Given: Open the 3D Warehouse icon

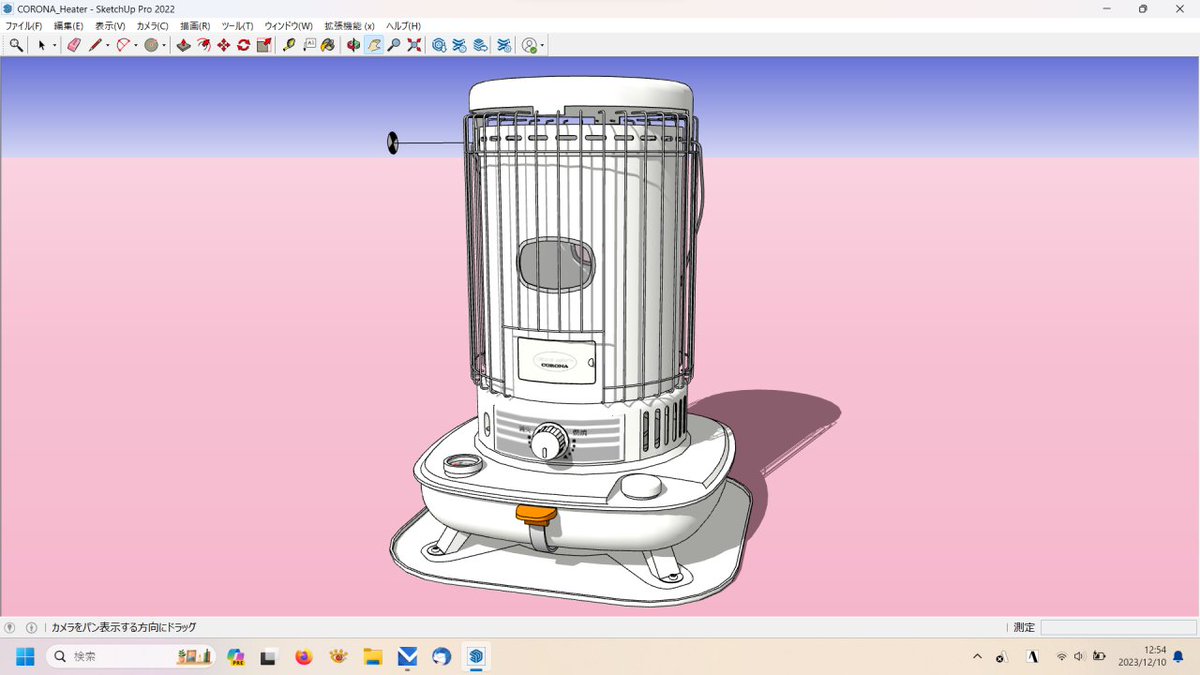Looking at the screenshot, I should [x=438, y=45].
